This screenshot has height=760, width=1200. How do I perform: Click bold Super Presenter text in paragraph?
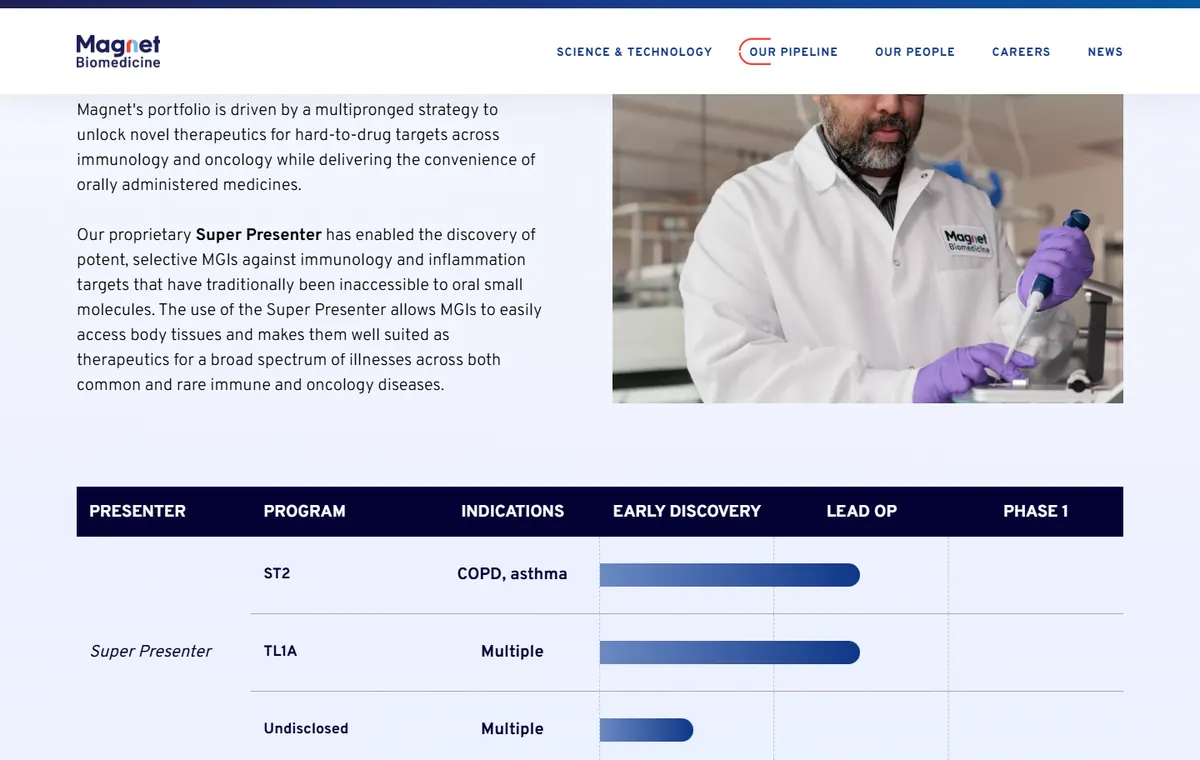[x=258, y=235]
